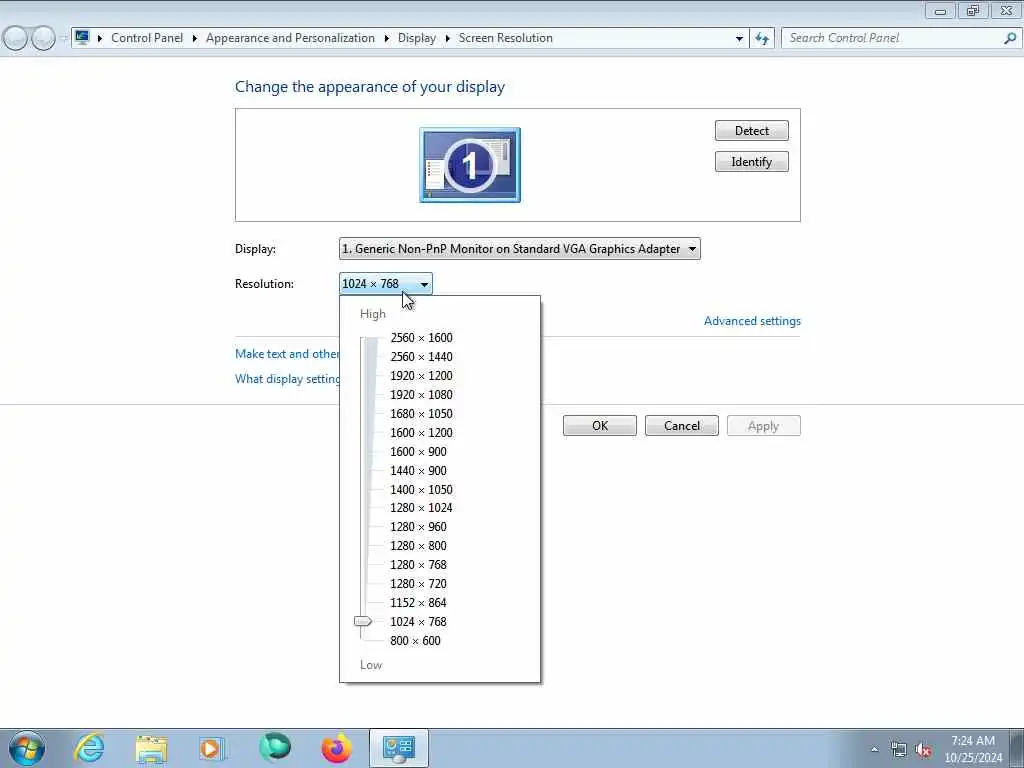
Task: Select resolution 1600 × 1200
Action: (x=421, y=432)
